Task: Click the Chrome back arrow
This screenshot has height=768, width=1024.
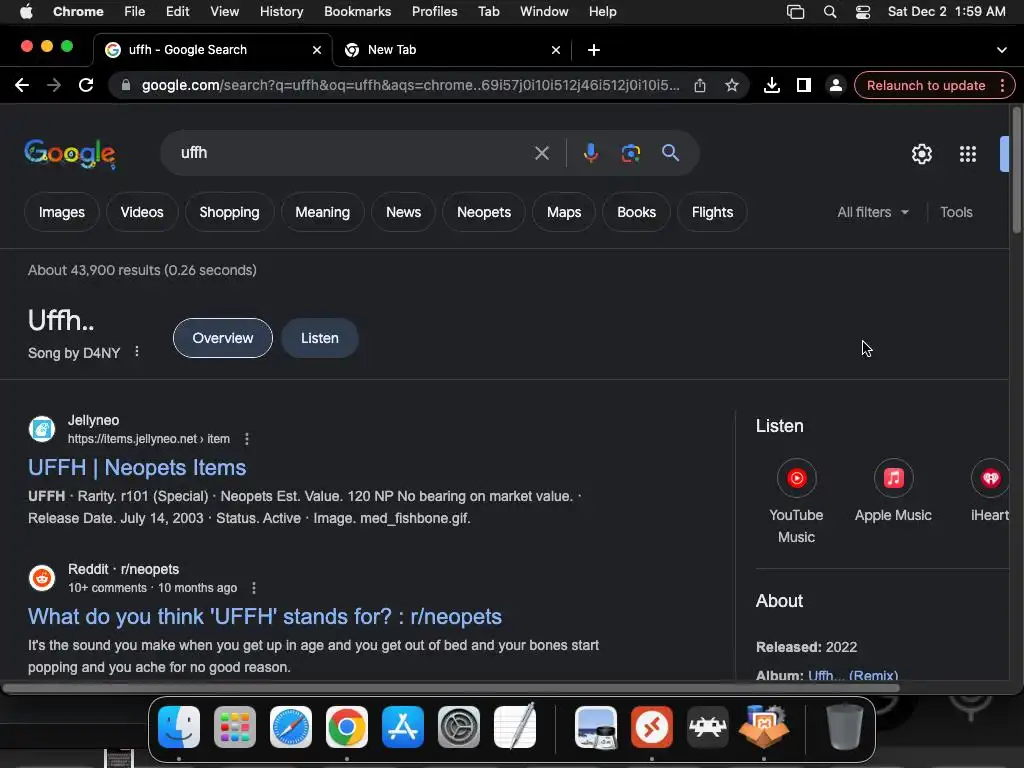Action: 22,85
